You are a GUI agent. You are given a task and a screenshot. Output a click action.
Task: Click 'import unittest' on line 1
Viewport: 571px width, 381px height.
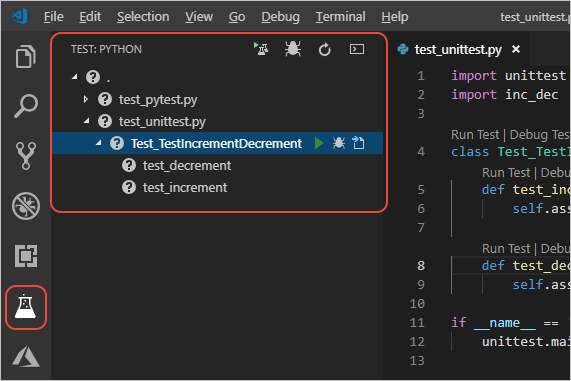click(x=508, y=76)
